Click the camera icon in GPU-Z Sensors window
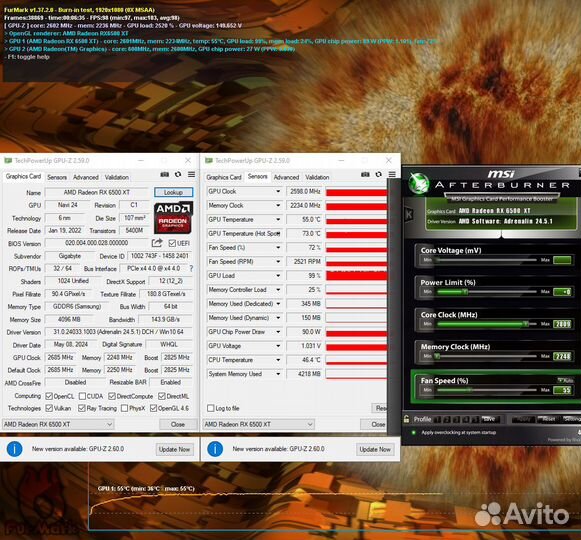The image size is (581, 540). click(x=365, y=174)
